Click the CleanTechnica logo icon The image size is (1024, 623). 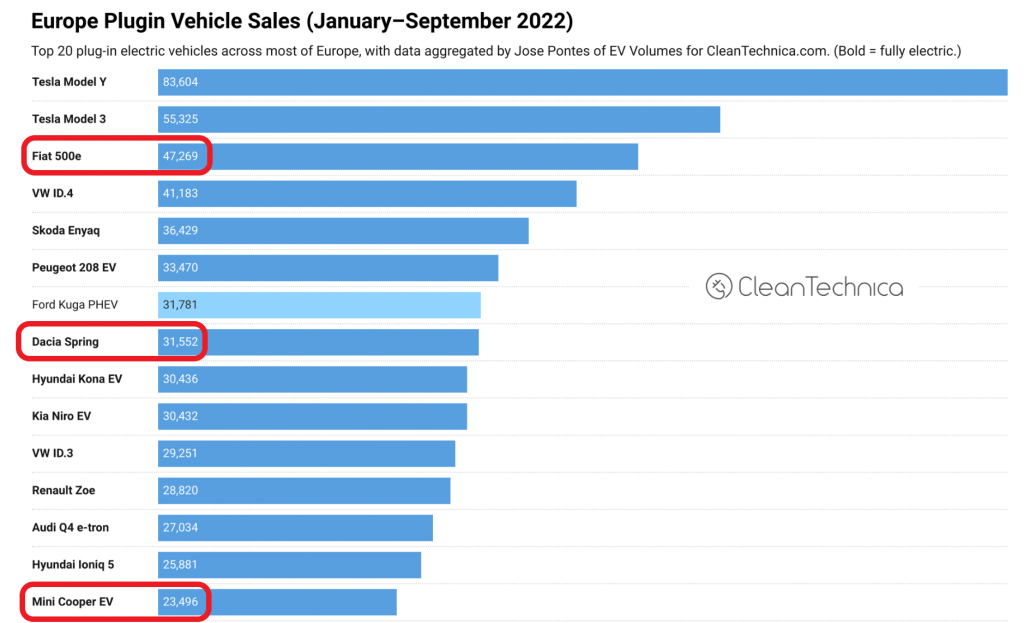click(x=719, y=287)
